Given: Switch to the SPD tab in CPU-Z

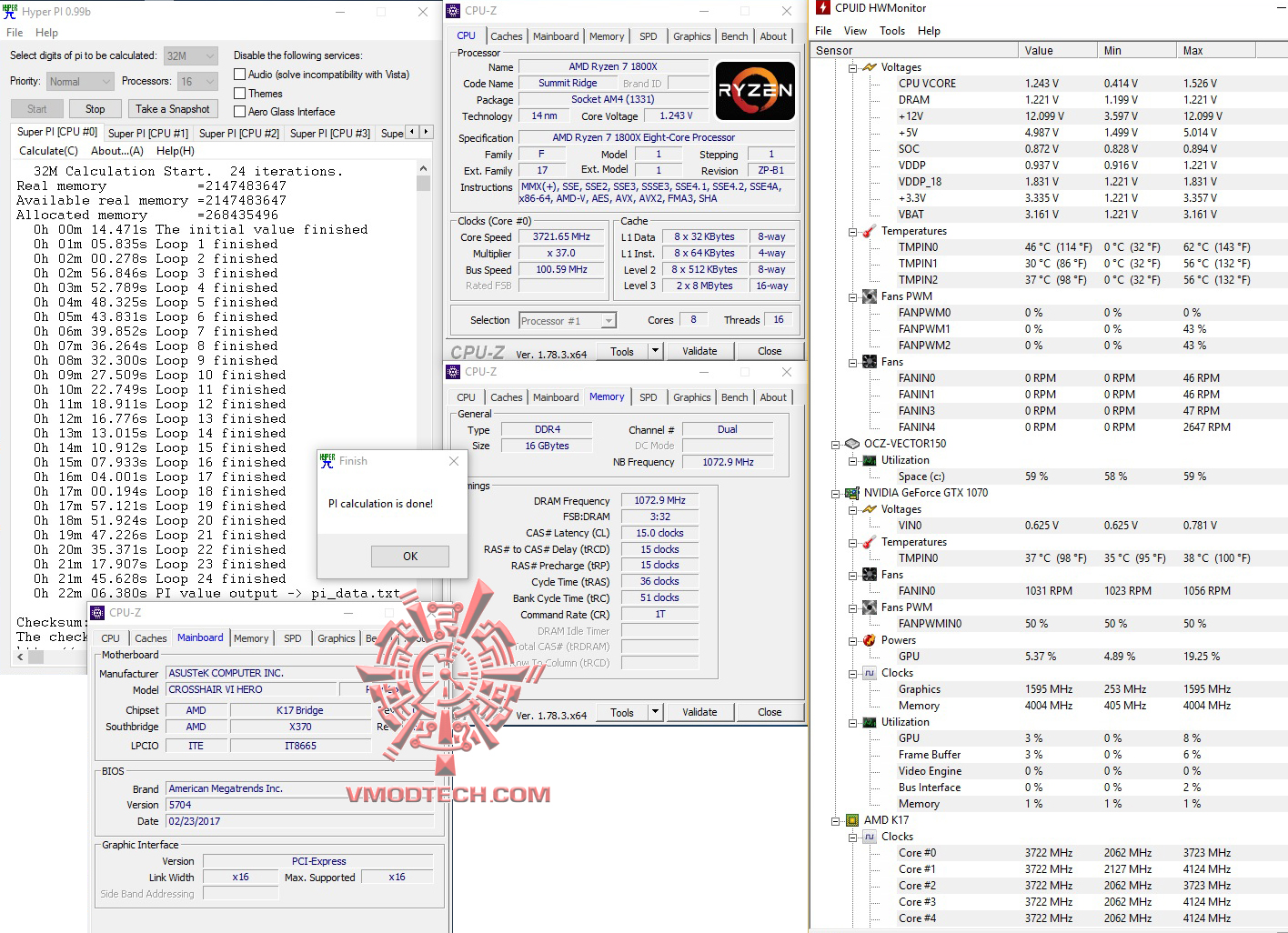Looking at the screenshot, I should [649, 35].
